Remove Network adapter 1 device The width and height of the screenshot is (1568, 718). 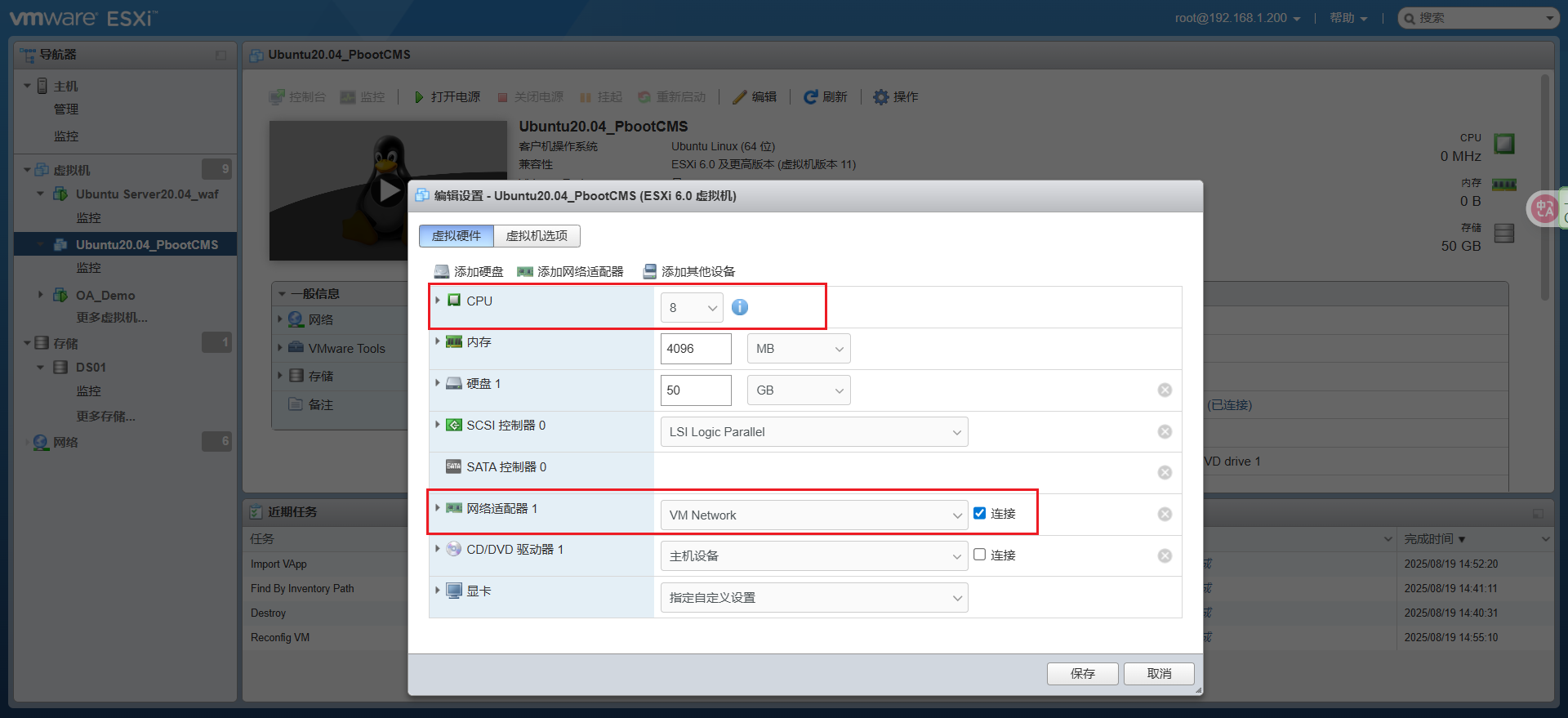[1165, 515]
